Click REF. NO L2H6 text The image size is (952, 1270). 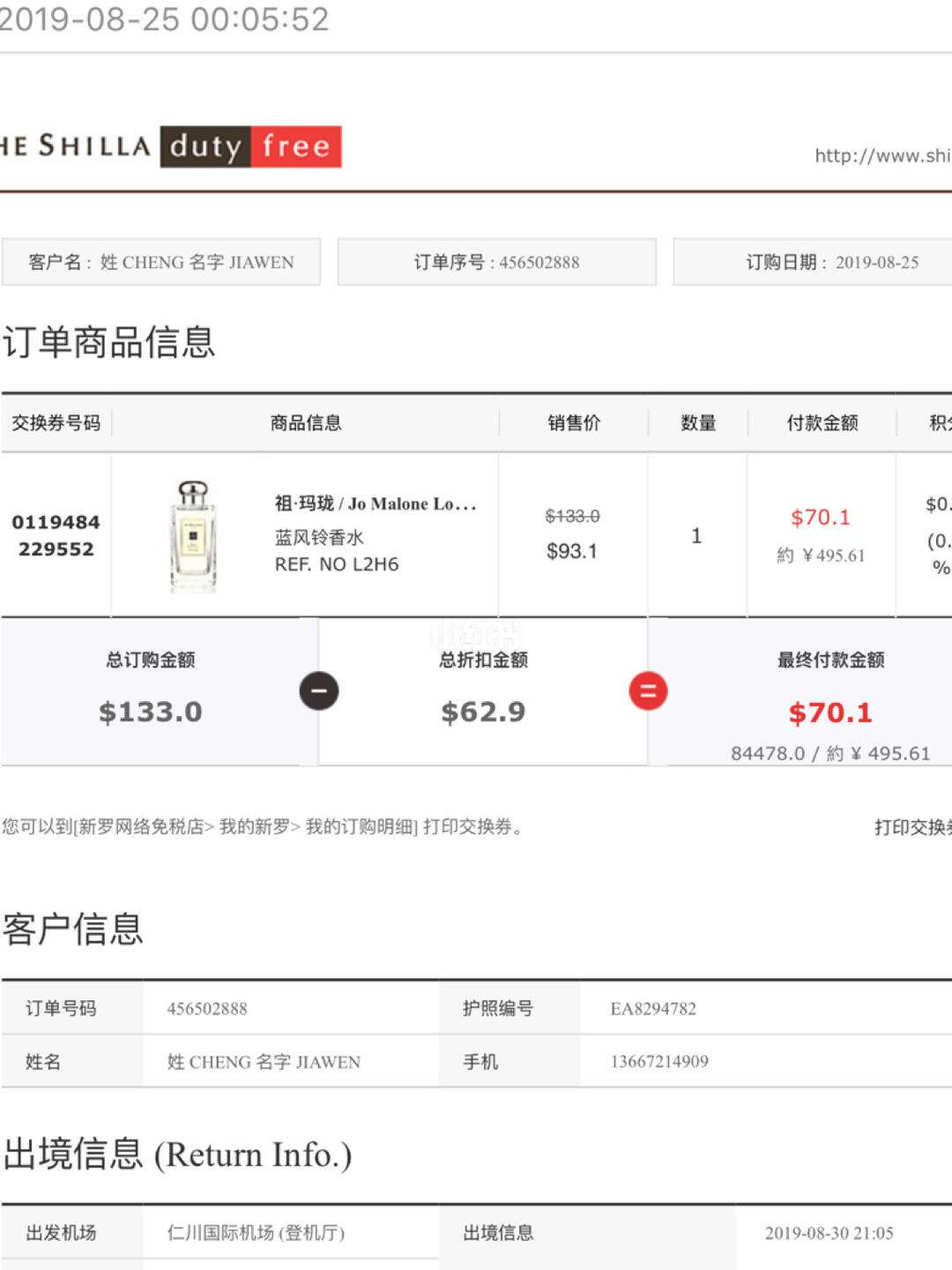(337, 564)
